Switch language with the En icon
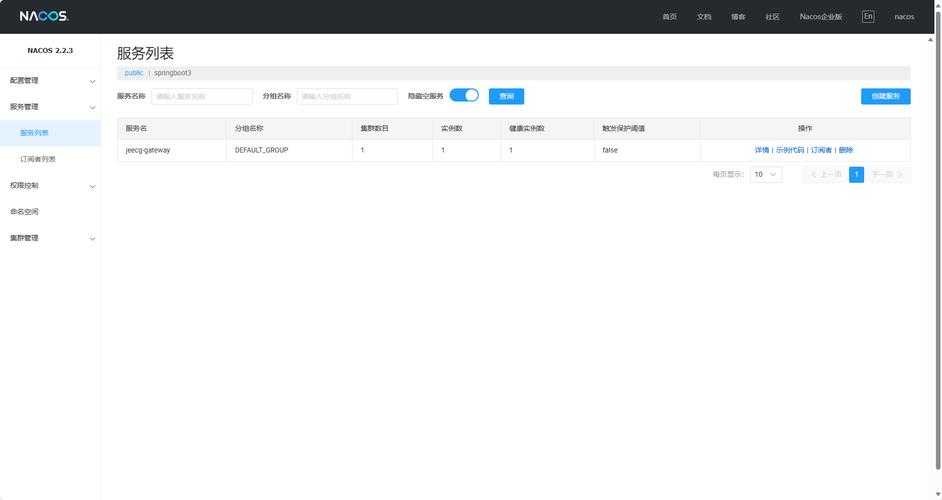This screenshot has height=500, width=942. (868, 16)
